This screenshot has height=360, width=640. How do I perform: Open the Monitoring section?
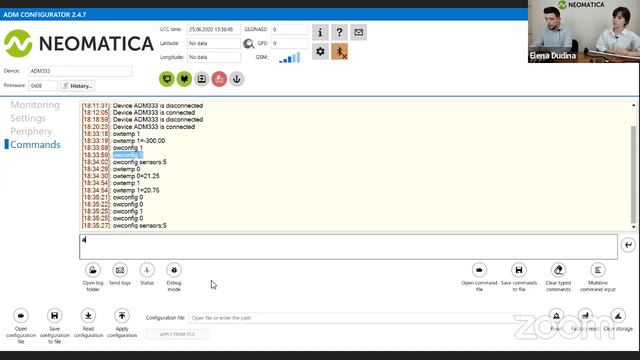click(x=35, y=105)
